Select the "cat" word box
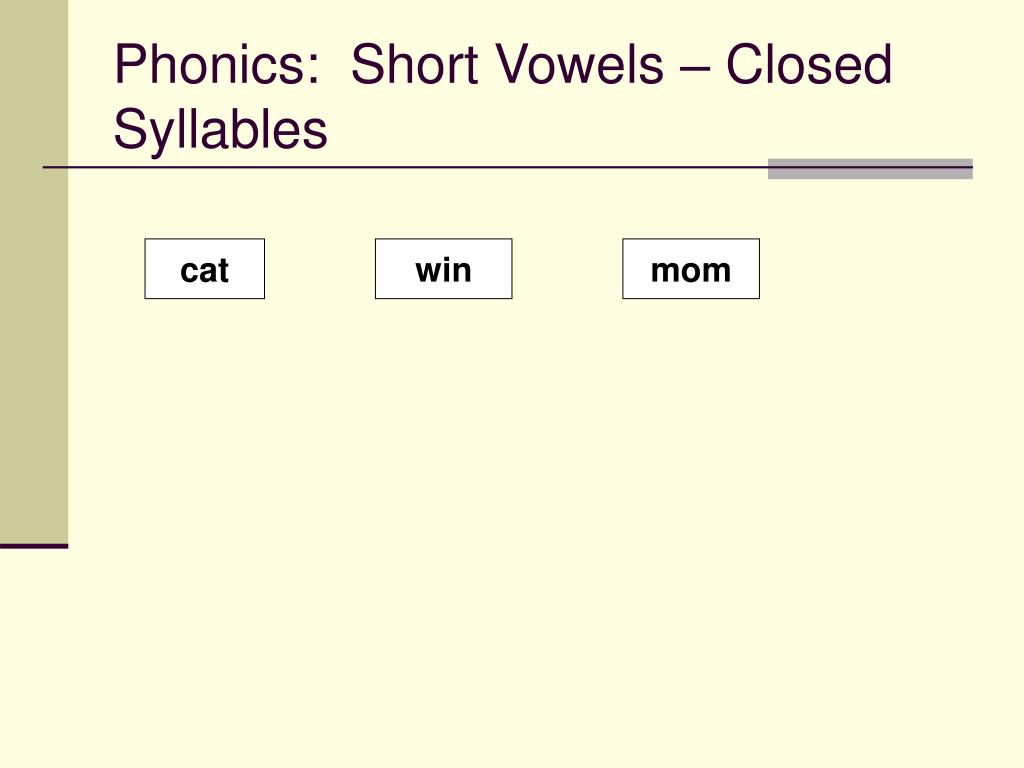 pos(204,268)
